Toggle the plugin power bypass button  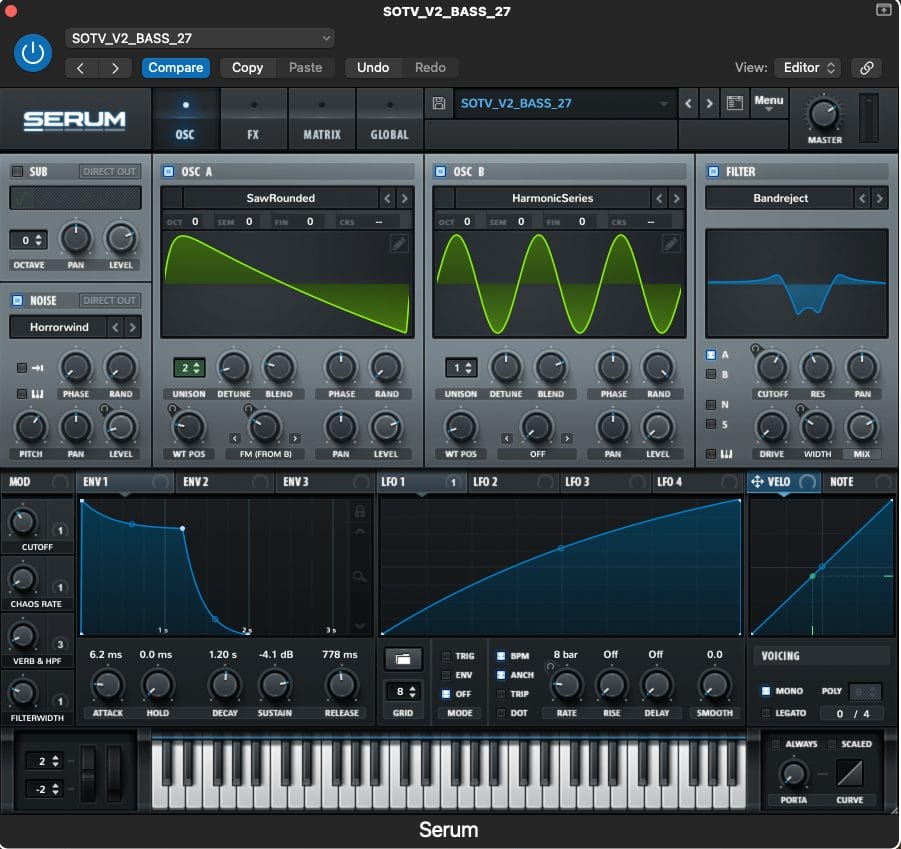33,53
